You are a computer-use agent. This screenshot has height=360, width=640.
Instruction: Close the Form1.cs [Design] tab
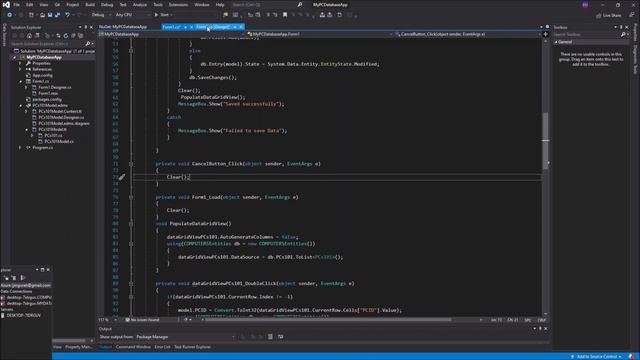click(x=241, y=27)
